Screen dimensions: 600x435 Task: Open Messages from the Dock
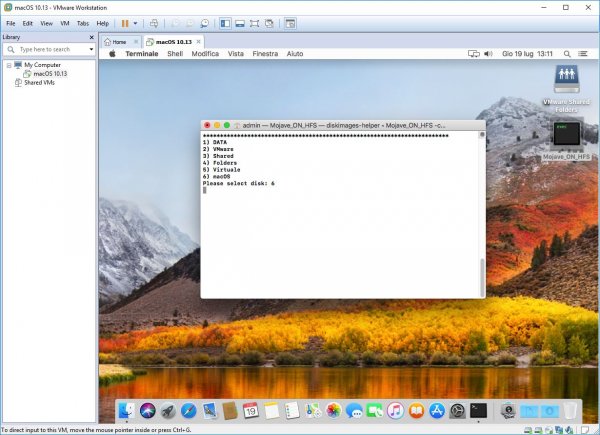[354, 411]
